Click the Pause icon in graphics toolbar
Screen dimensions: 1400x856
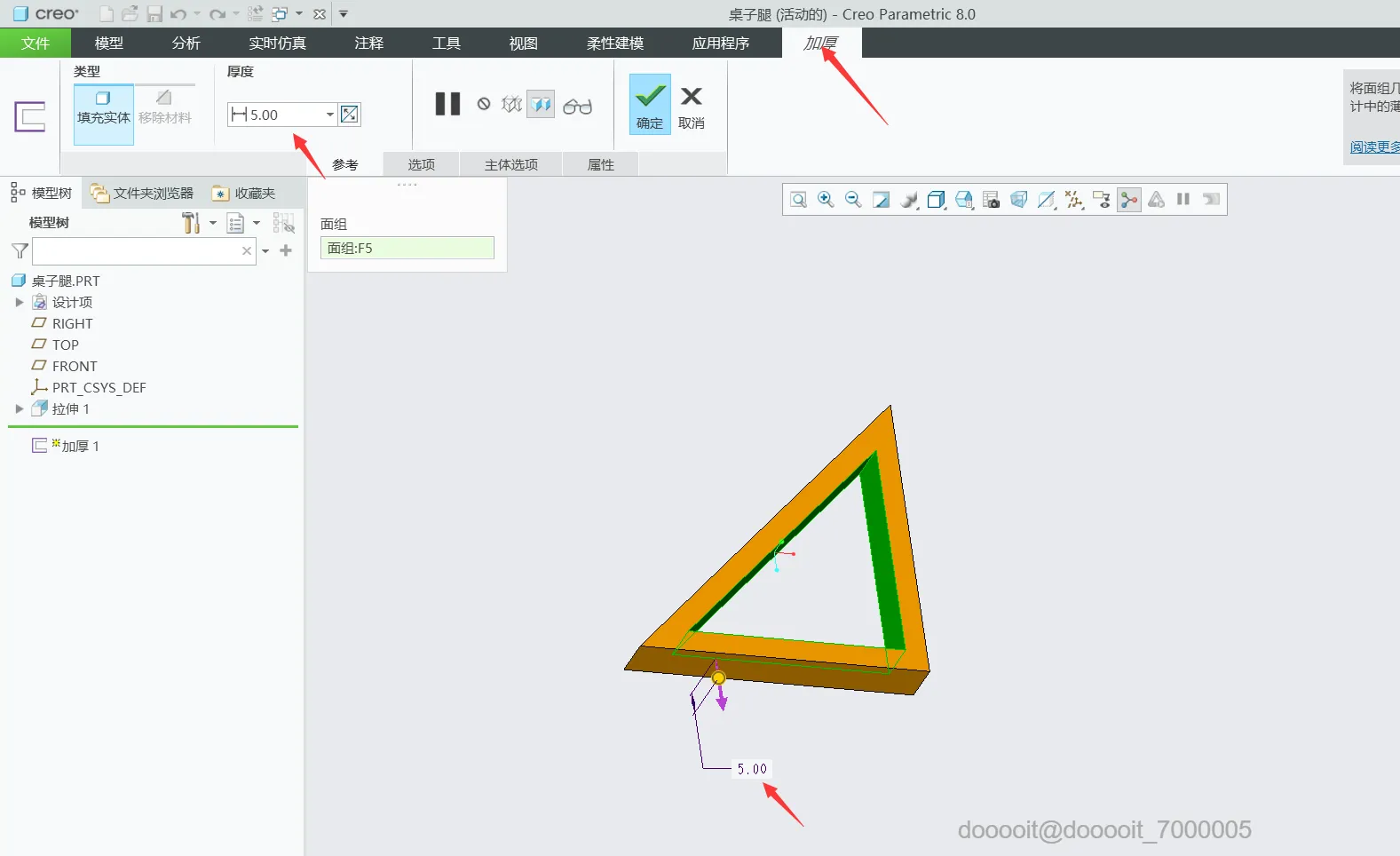[1183, 200]
